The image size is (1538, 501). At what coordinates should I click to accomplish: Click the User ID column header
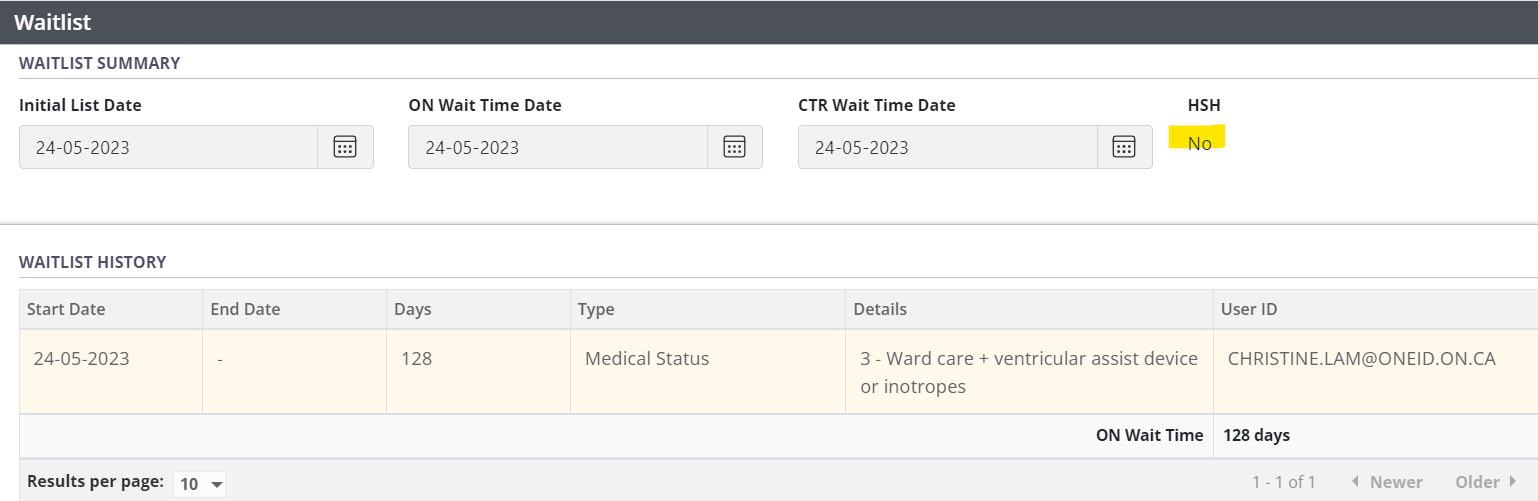(1249, 309)
